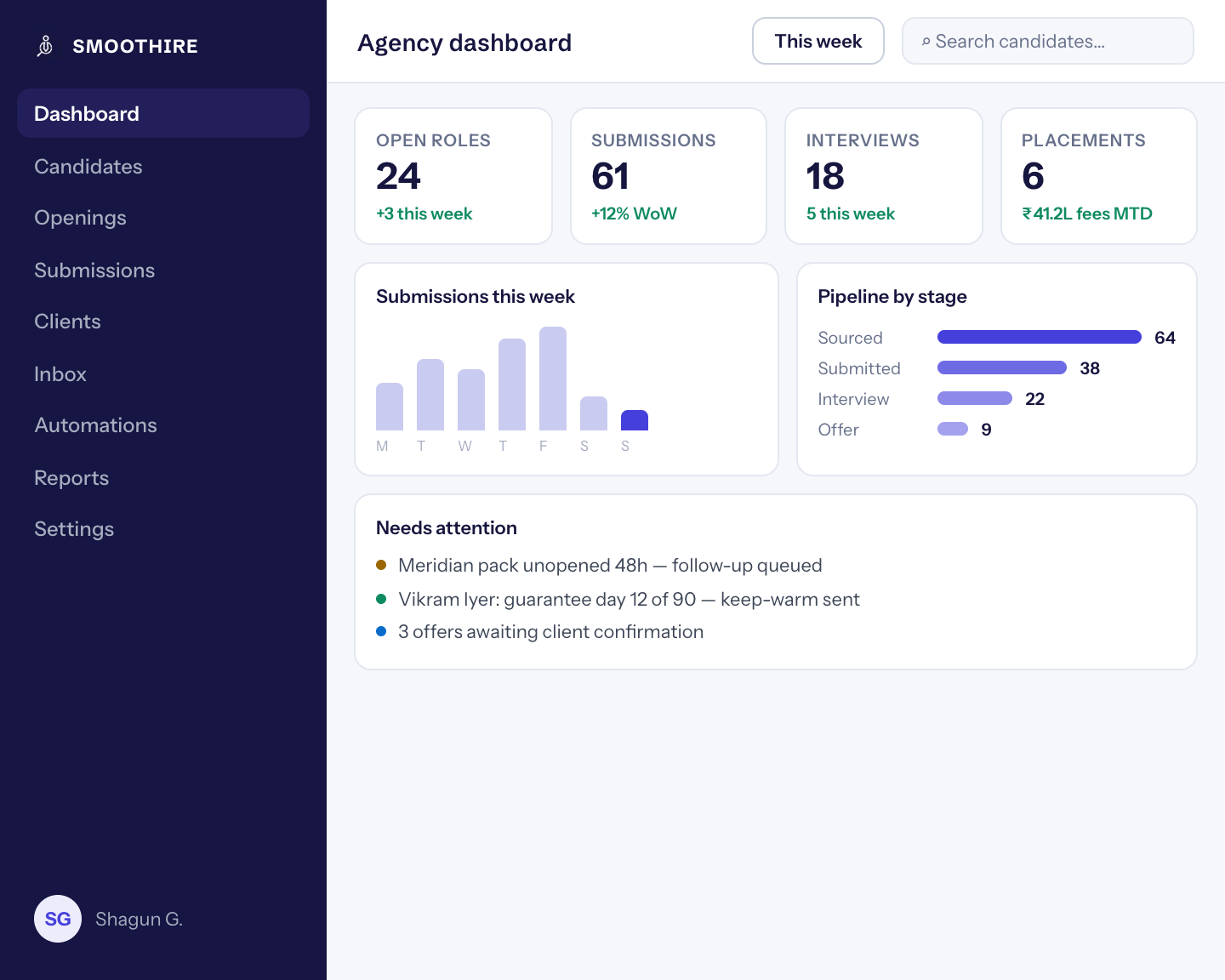Open the Clients page
1225x980 pixels.
163,322
